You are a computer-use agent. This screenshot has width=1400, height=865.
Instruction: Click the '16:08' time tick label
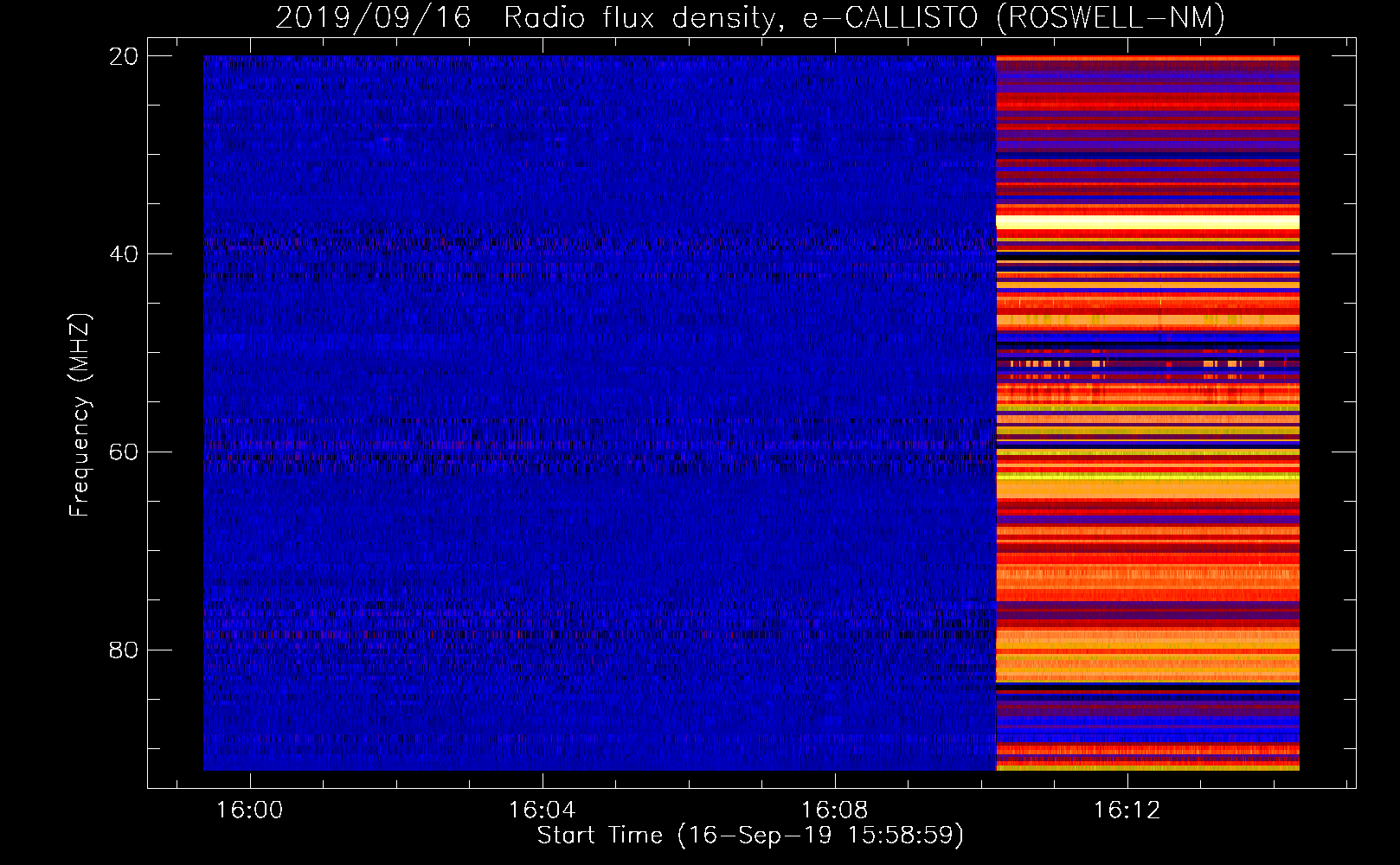pos(834,811)
